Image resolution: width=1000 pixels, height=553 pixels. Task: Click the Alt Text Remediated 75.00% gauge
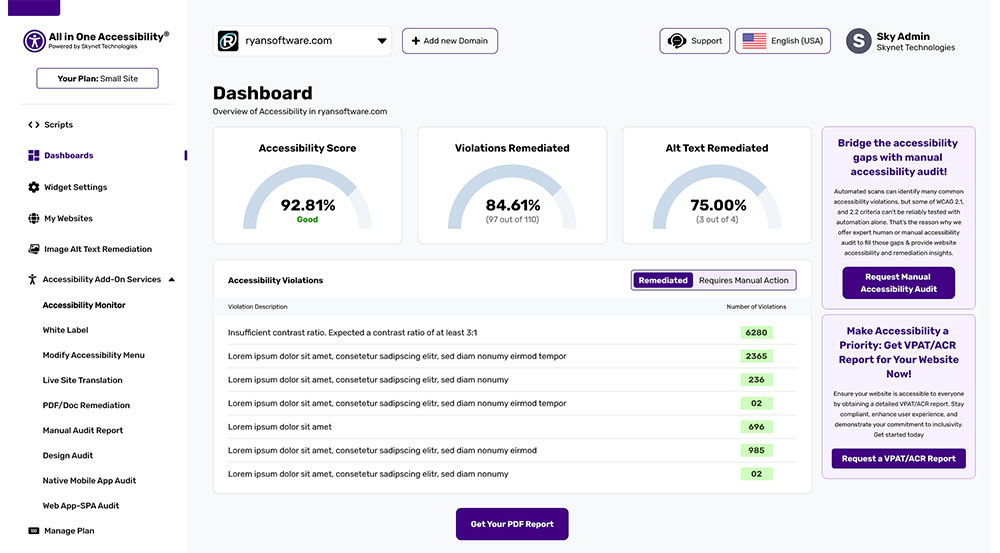click(x=717, y=198)
